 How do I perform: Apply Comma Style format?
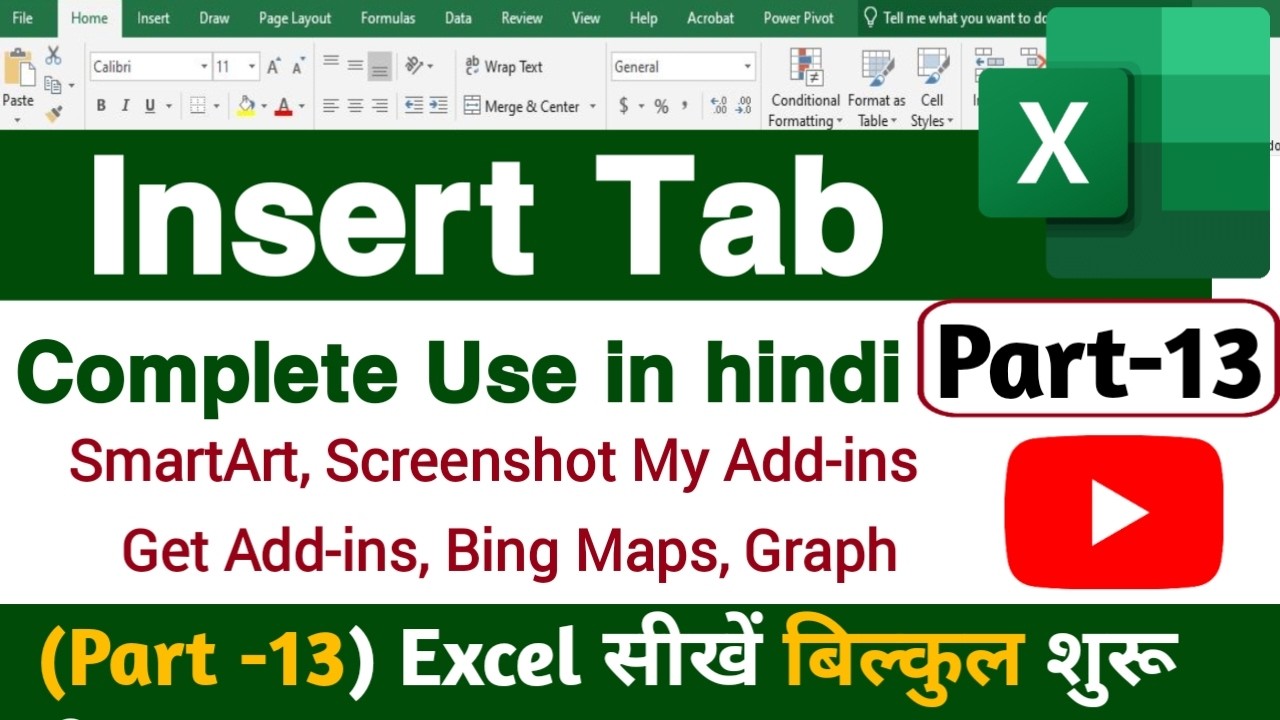coord(685,105)
